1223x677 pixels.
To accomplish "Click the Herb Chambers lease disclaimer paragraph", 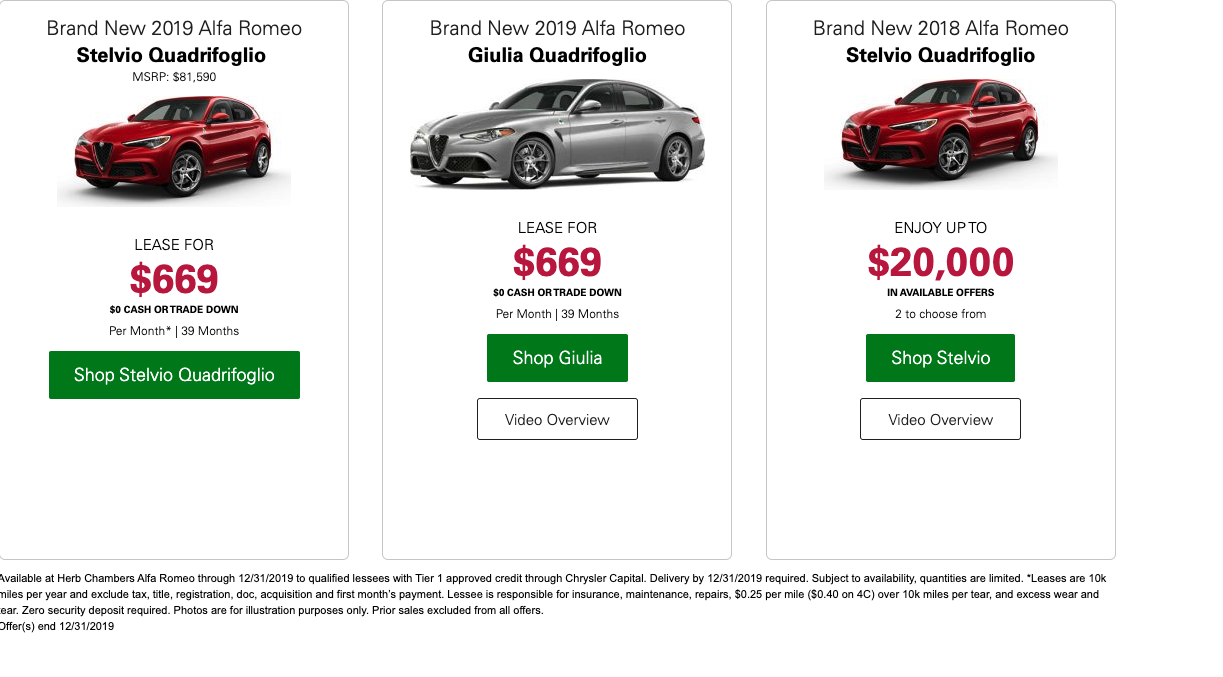I will [x=553, y=594].
